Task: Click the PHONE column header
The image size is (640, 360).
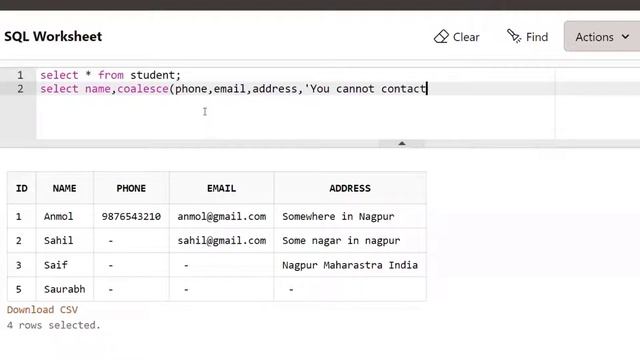Action: tap(131, 188)
